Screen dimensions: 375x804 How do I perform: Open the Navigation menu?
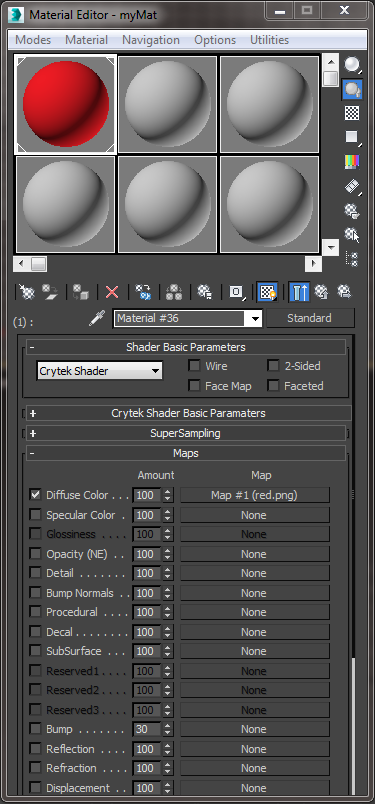[151, 40]
